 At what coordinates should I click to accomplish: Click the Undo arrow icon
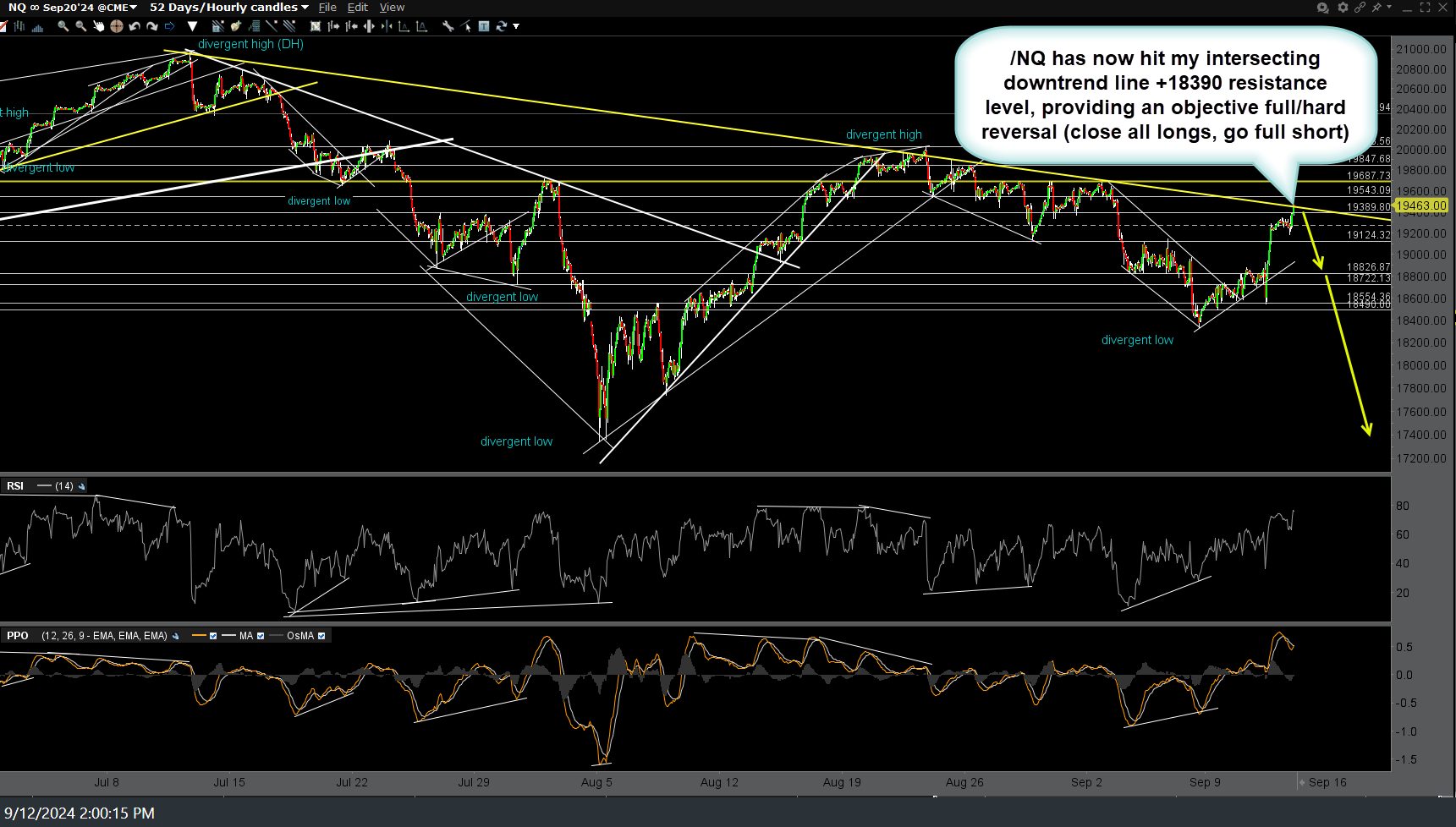pyautogui.click(x=134, y=26)
